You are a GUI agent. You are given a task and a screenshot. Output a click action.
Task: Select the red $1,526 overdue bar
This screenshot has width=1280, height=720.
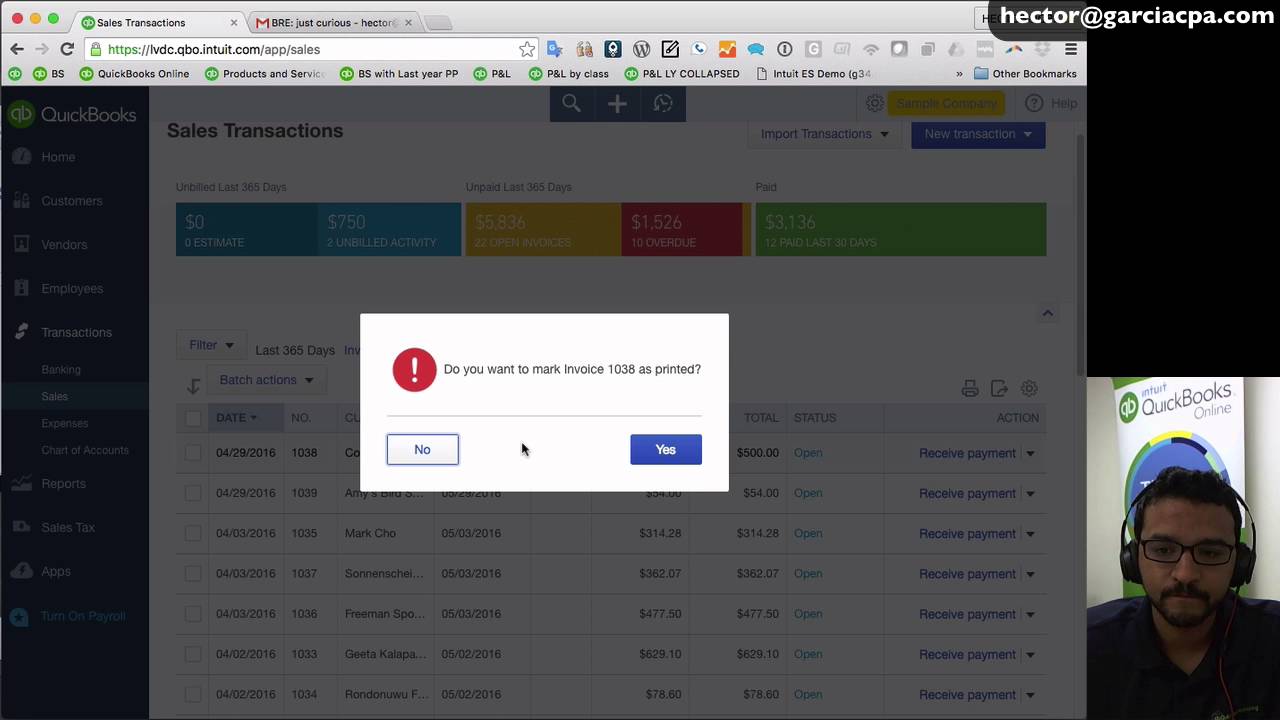(x=683, y=229)
